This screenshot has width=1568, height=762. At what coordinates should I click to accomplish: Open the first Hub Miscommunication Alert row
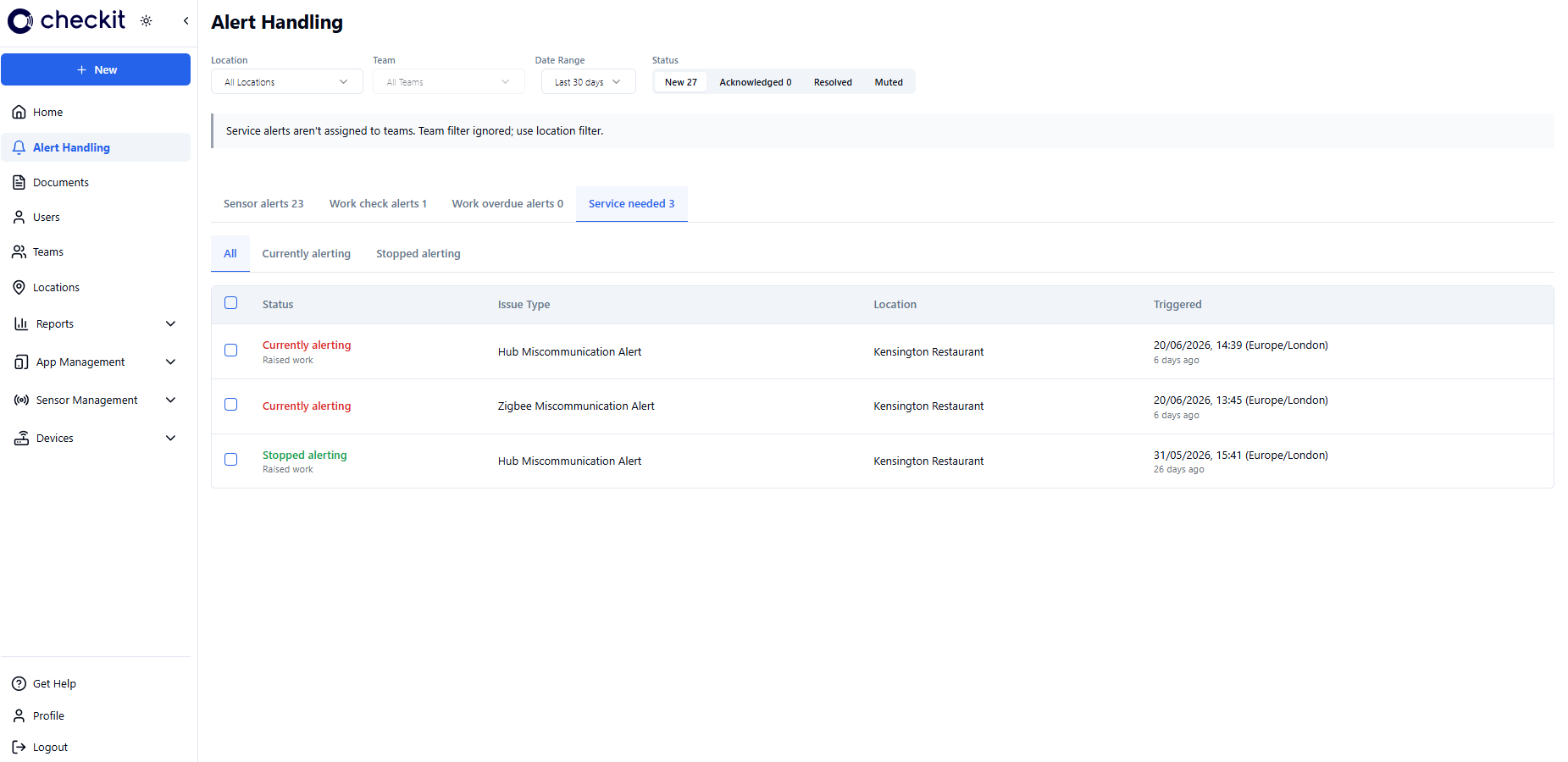(882, 351)
